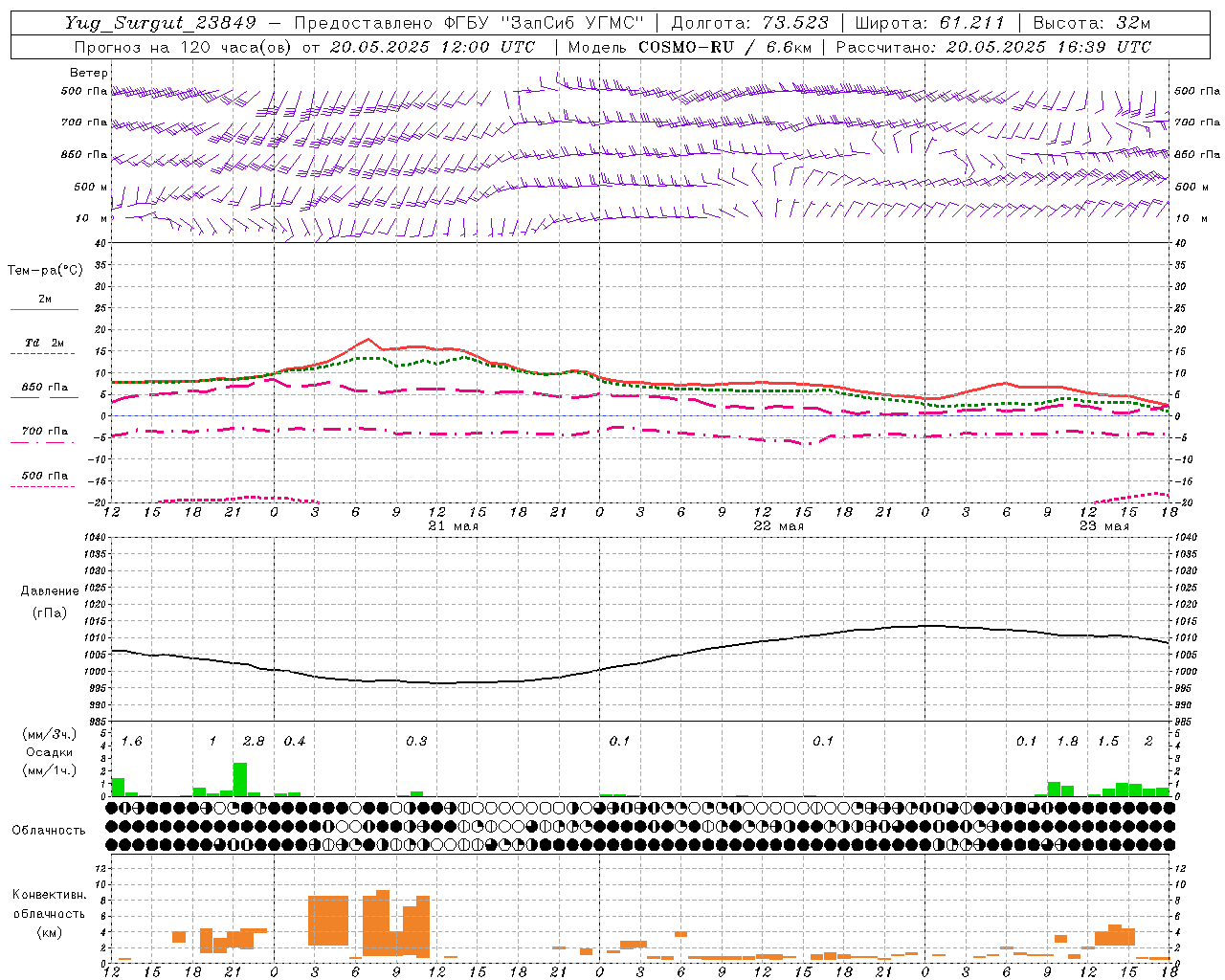Click the 850 гПа legend in temperature panel
The height and width of the screenshot is (980, 1225).
(x=44, y=388)
